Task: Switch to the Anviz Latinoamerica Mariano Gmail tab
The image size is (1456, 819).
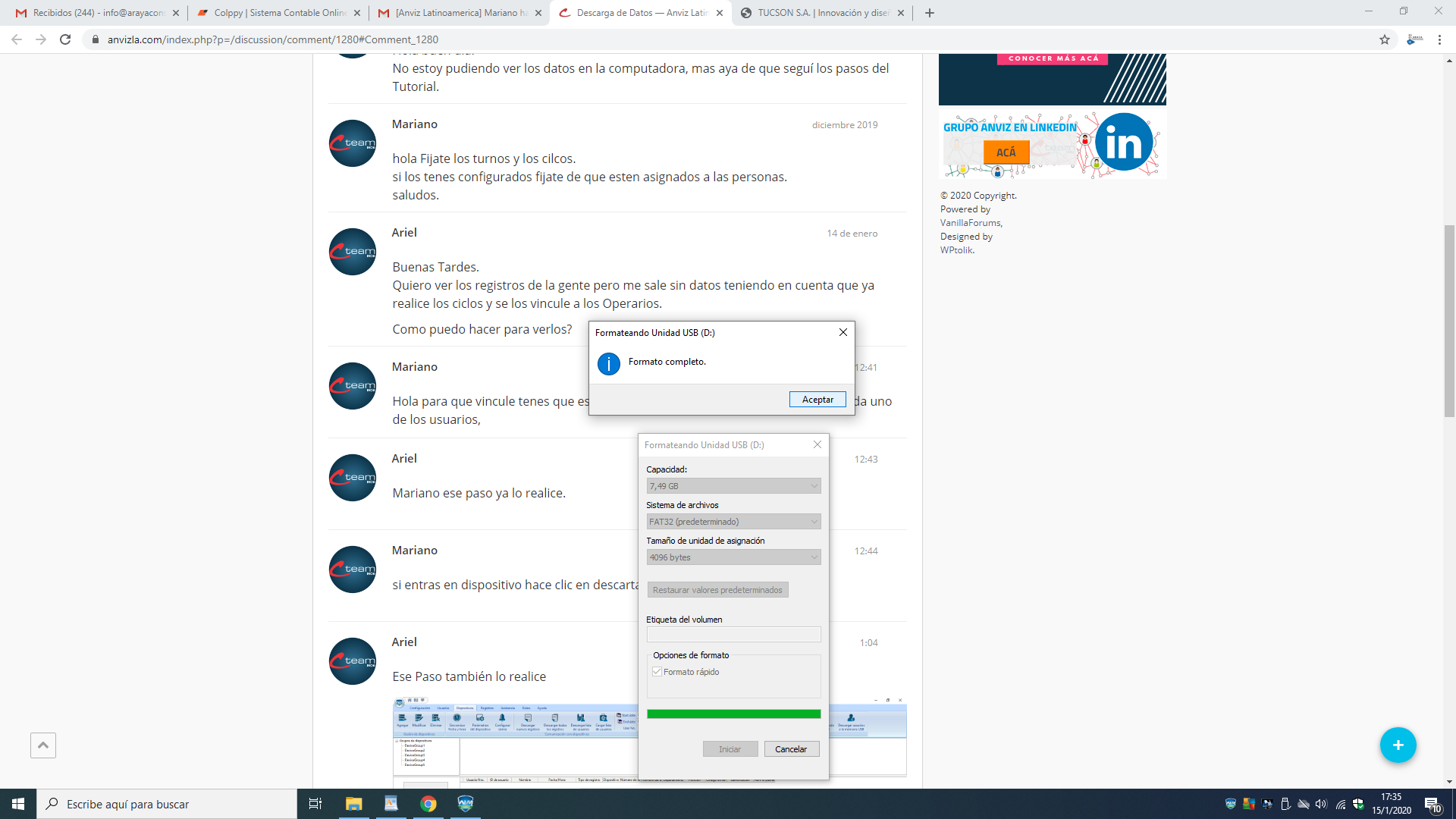Action: (x=459, y=13)
